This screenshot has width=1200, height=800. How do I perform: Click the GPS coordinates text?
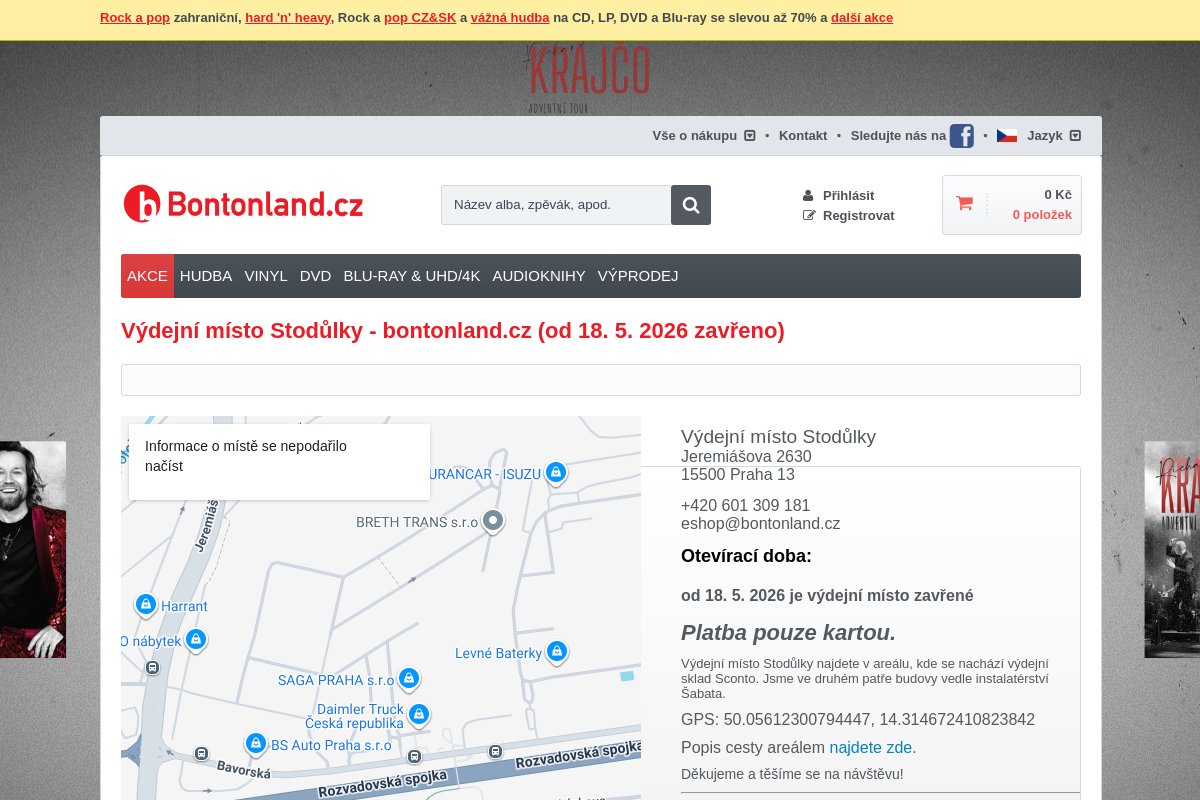click(x=858, y=720)
